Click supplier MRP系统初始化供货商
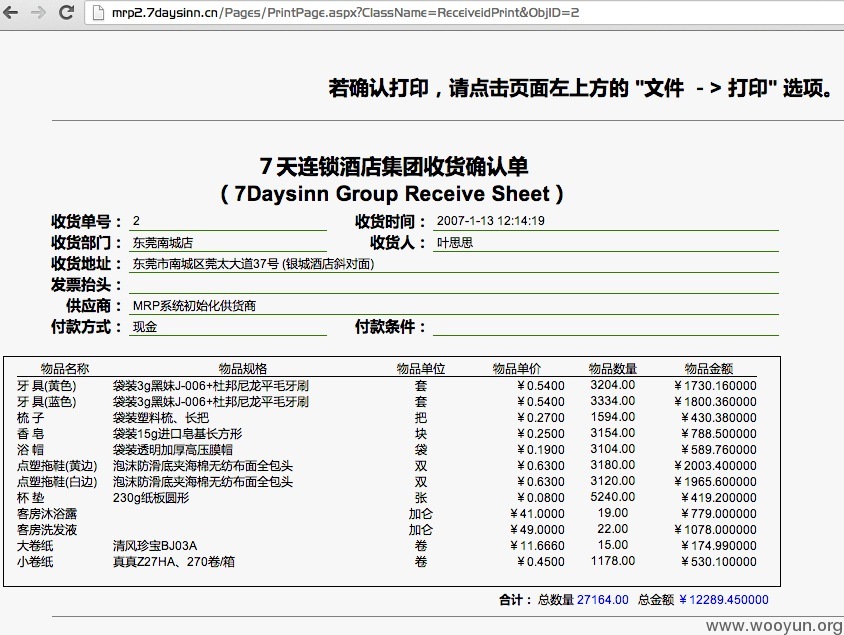This screenshot has height=635, width=844. click(x=194, y=306)
